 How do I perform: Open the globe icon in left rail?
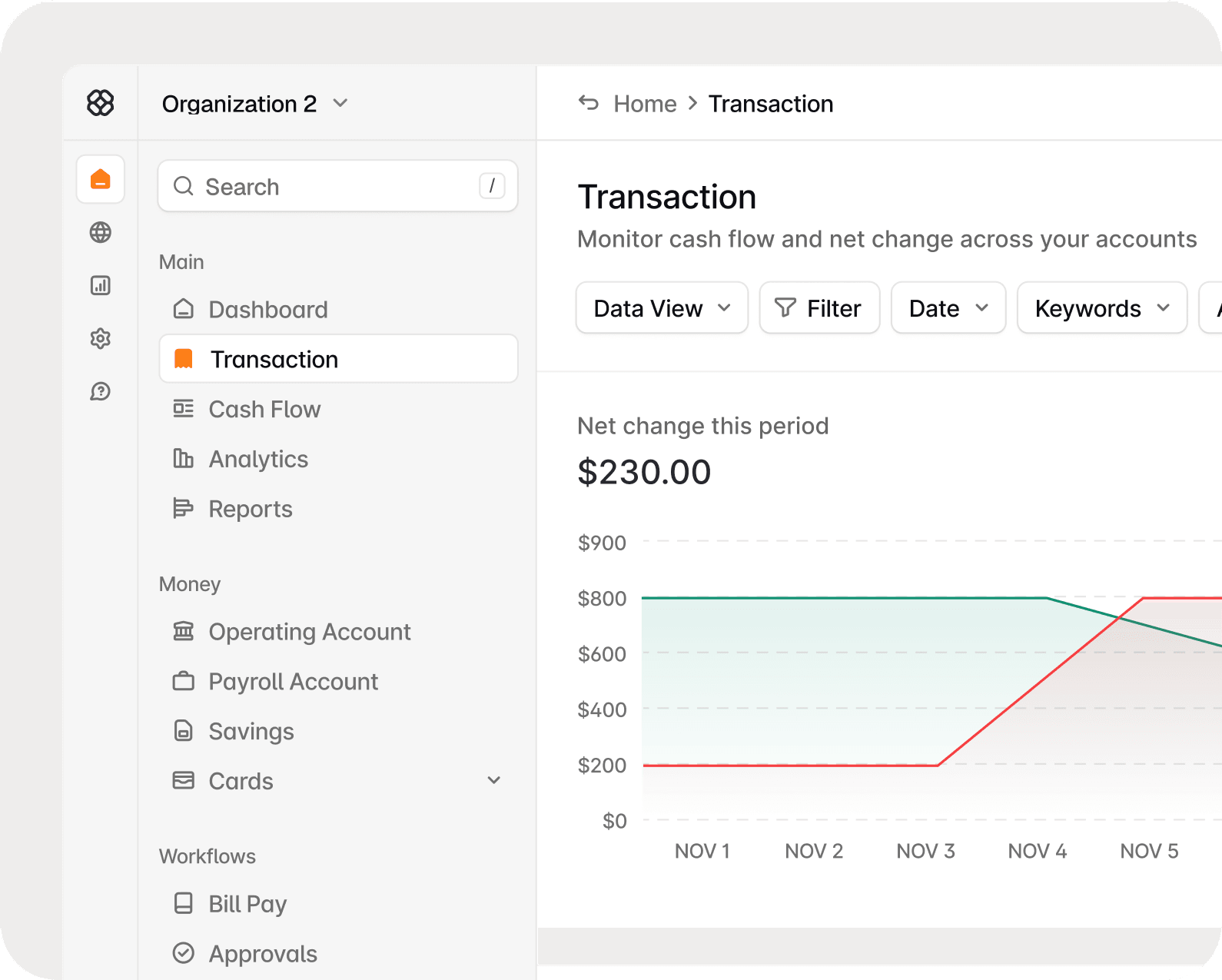[101, 232]
